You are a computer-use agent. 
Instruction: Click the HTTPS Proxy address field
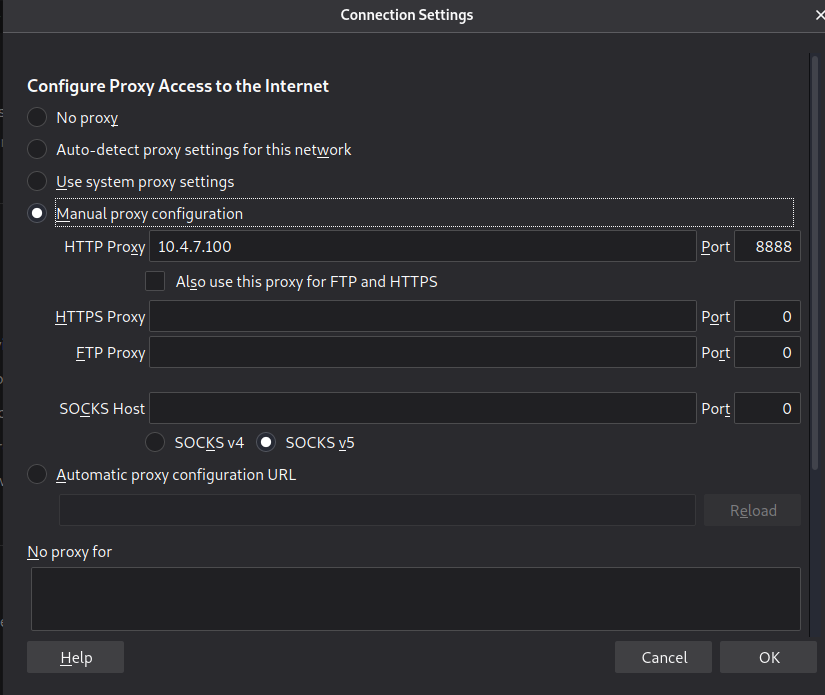click(x=422, y=317)
